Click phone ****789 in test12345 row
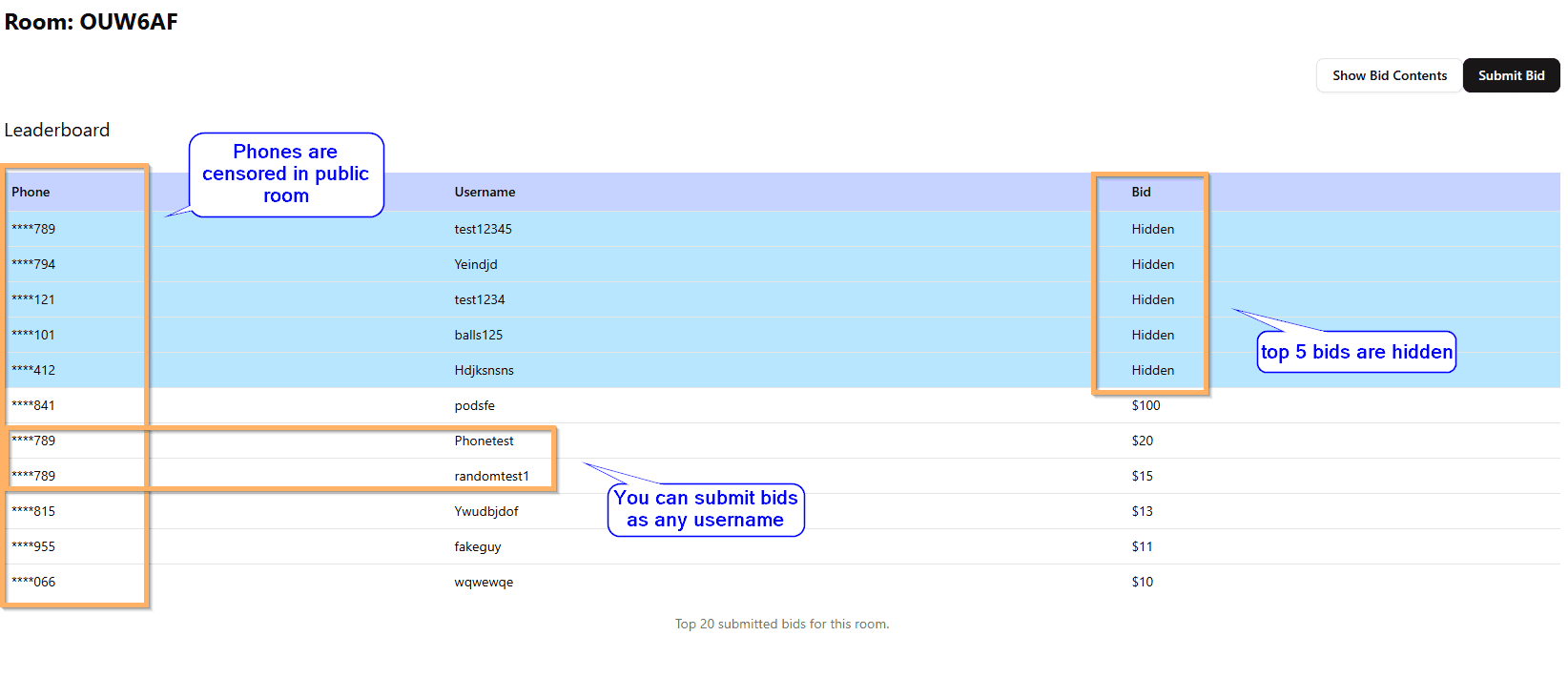The width and height of the screenshot is (1568, 677). [x=33, y=229]
